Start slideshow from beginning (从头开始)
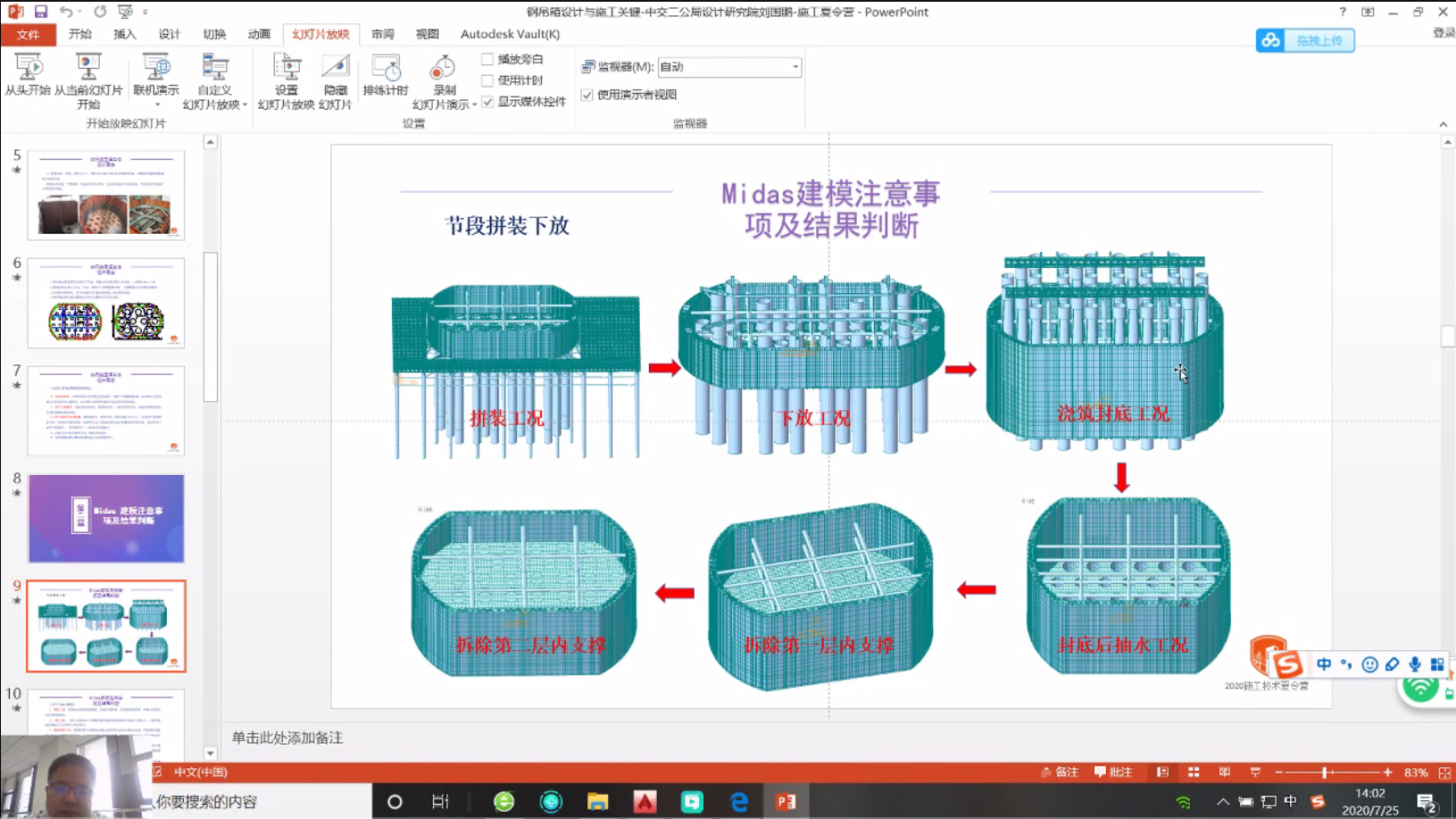 point(28,75)
